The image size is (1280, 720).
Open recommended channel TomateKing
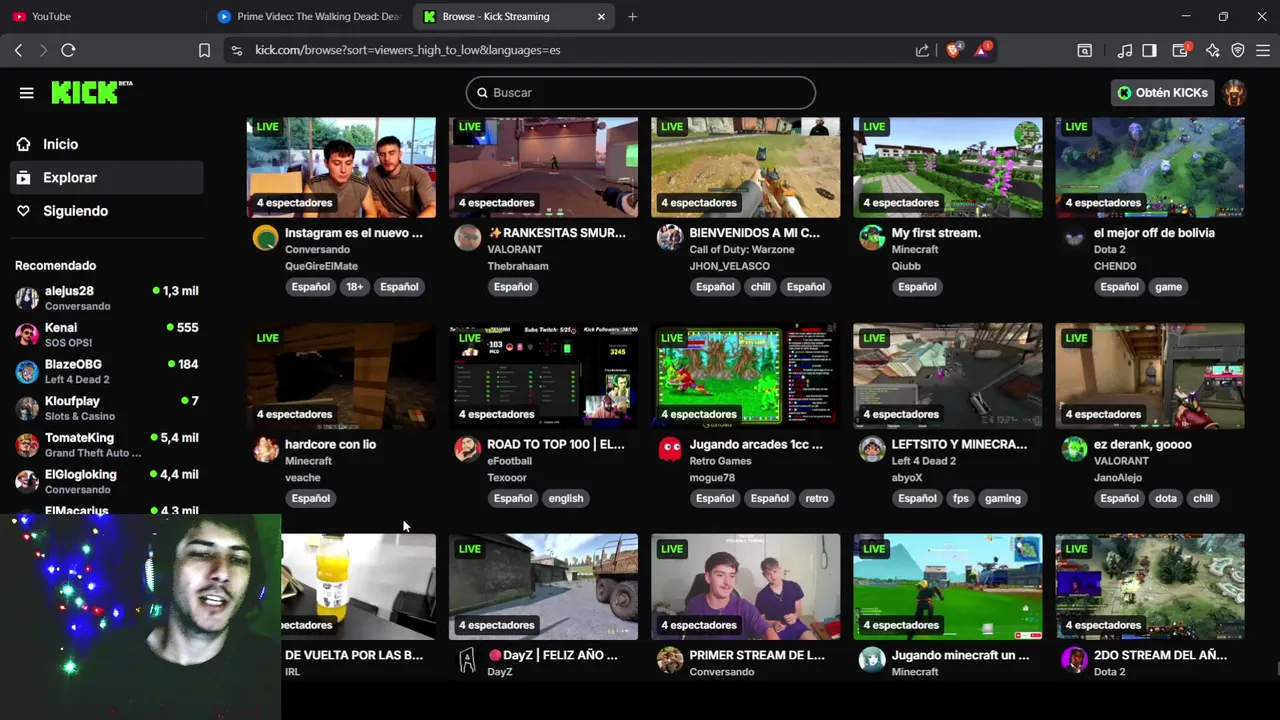106,445
